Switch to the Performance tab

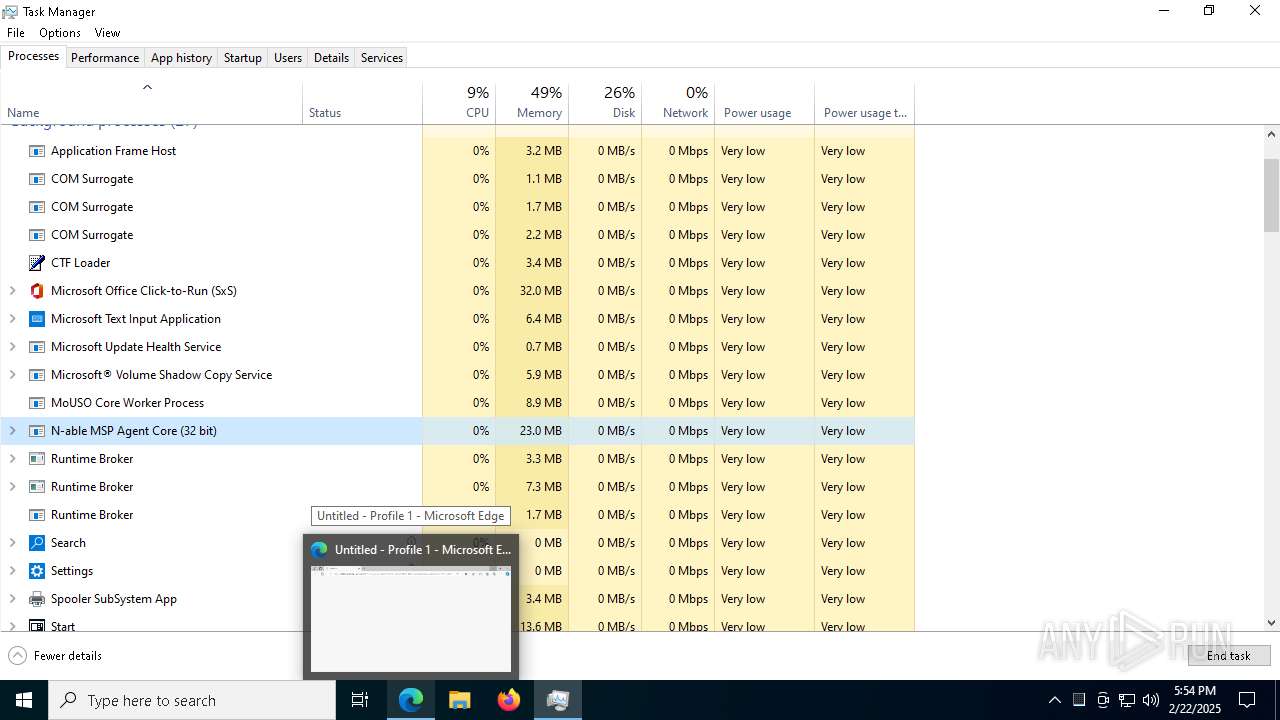coord(105,58)
